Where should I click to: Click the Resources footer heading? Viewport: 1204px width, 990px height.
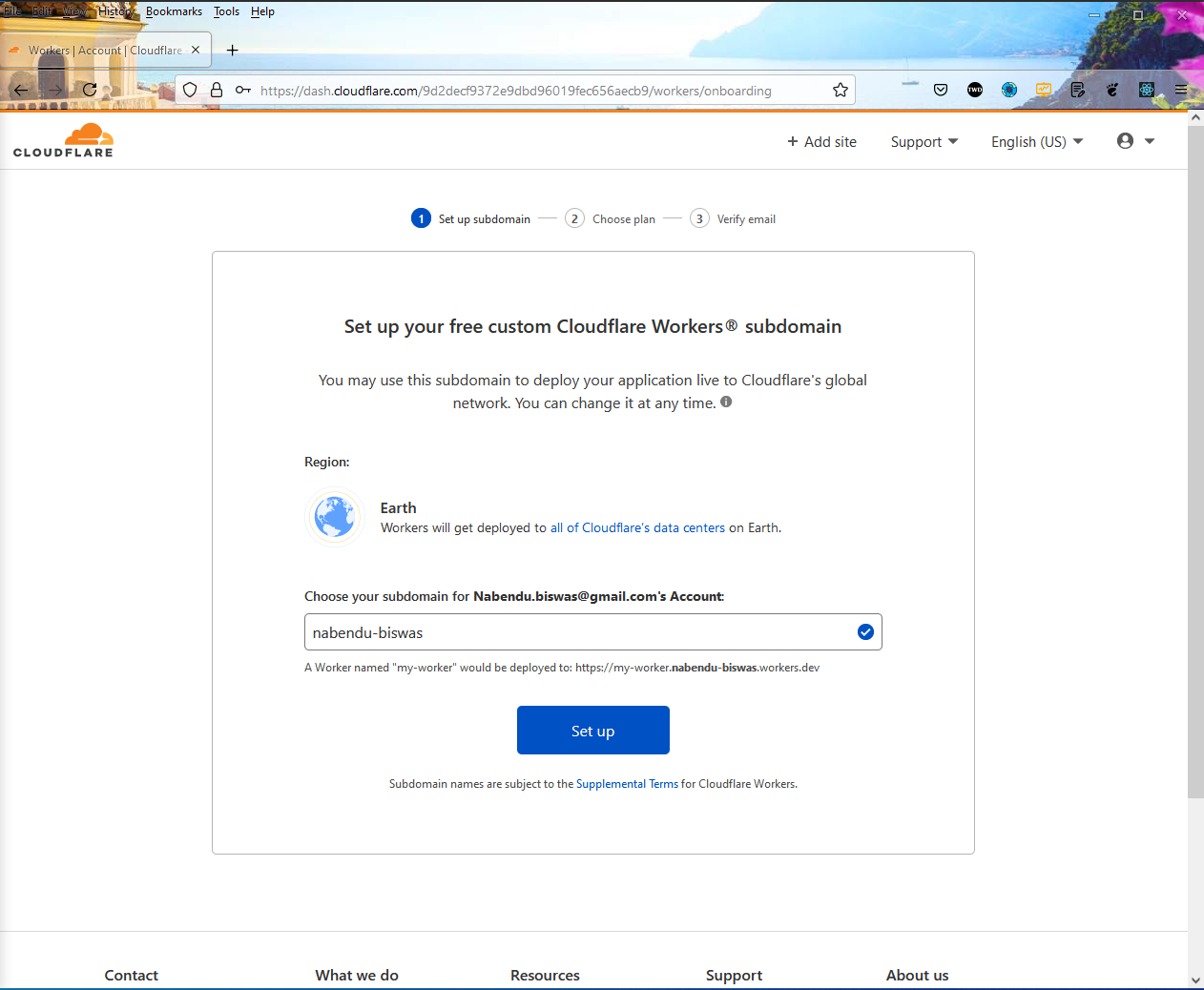point(545,975)
